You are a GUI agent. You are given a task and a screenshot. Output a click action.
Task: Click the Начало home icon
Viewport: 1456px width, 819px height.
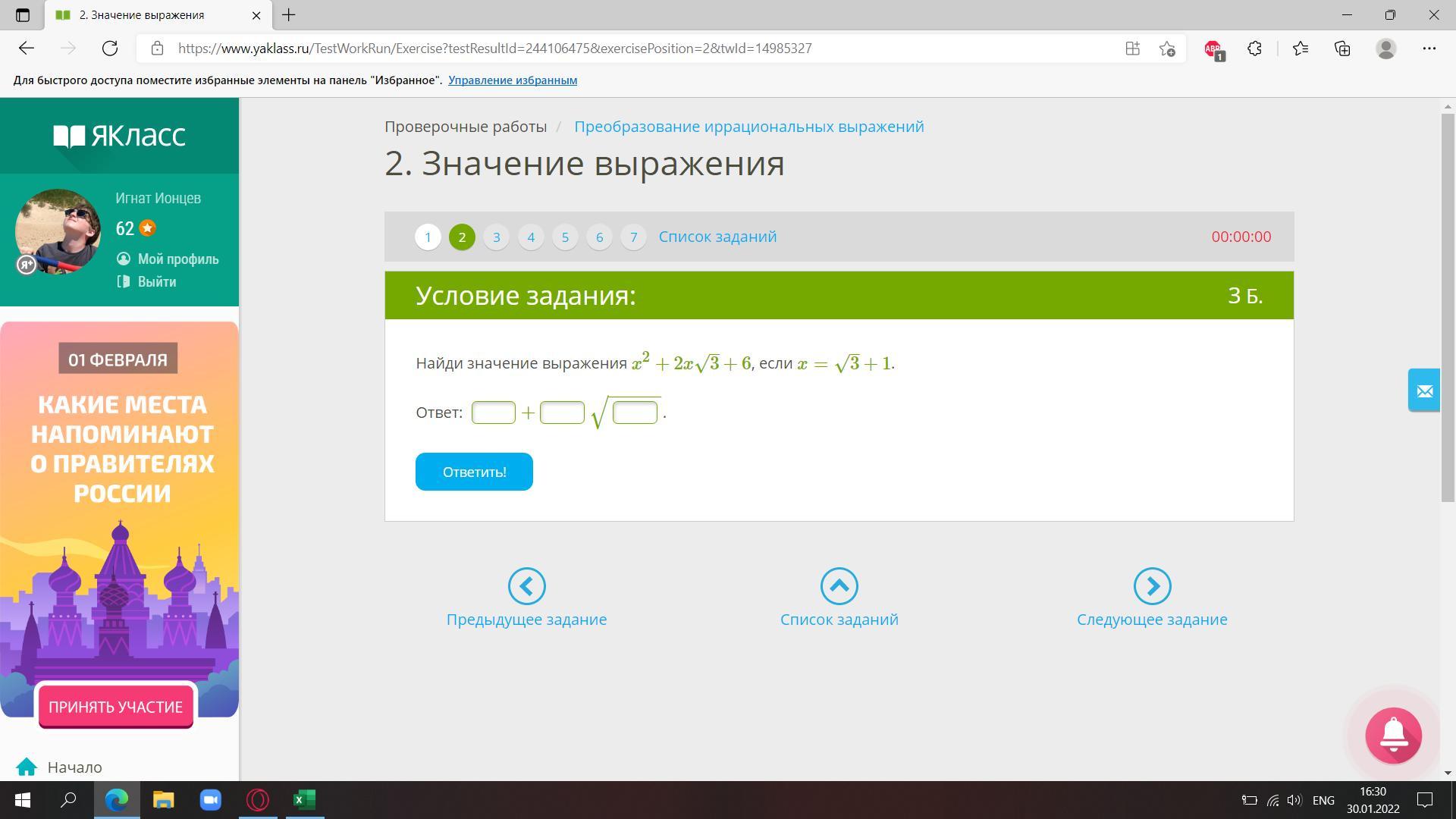[x=27, y=767]
